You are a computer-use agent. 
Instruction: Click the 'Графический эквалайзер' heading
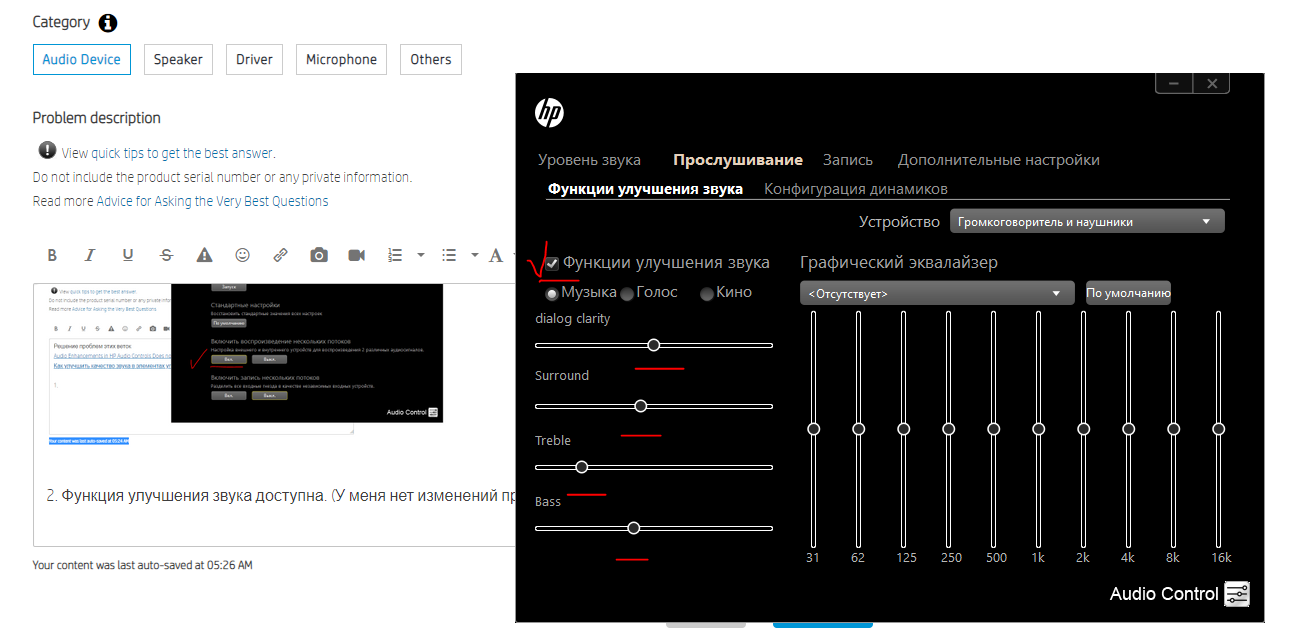(899, 262)
